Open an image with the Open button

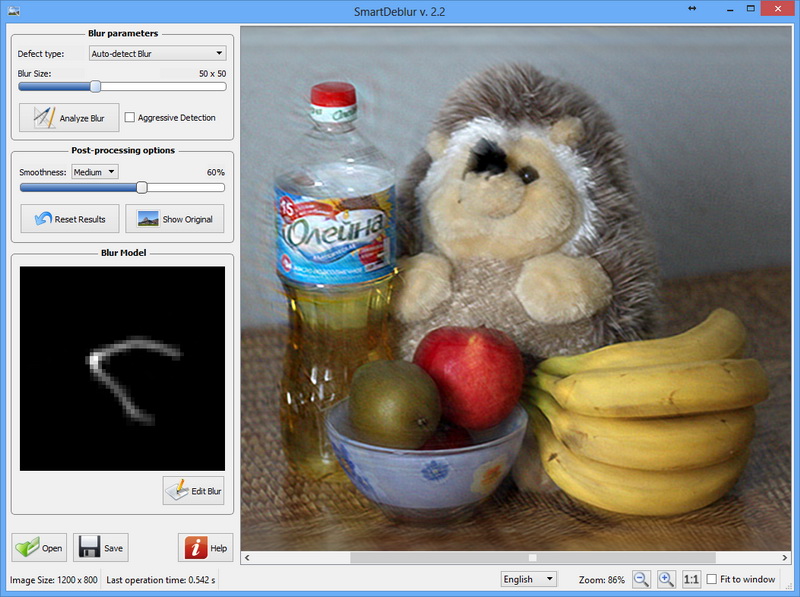point(39,548)
